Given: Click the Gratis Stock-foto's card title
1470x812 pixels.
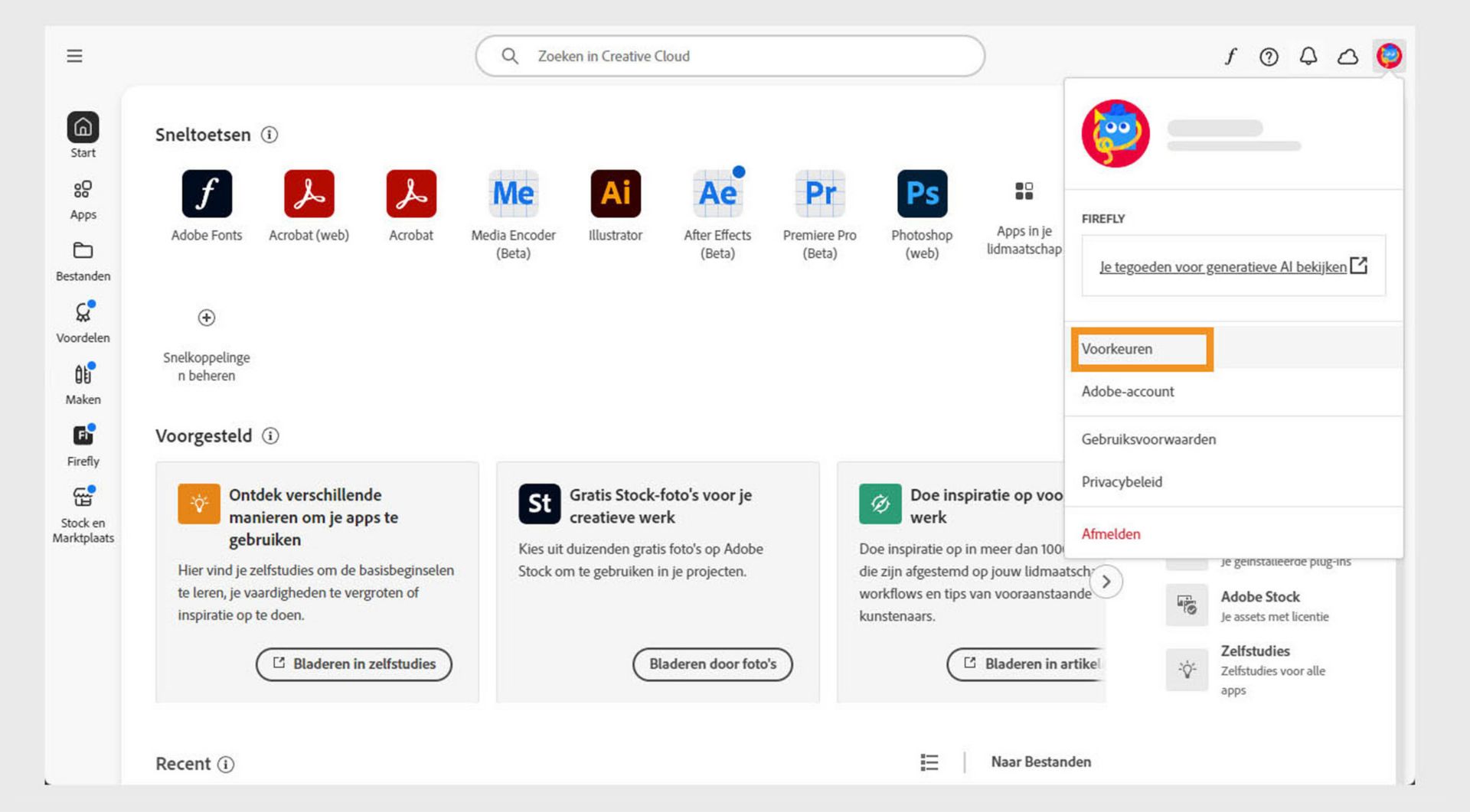Looking at the screenshot, I should coord(660,506).
